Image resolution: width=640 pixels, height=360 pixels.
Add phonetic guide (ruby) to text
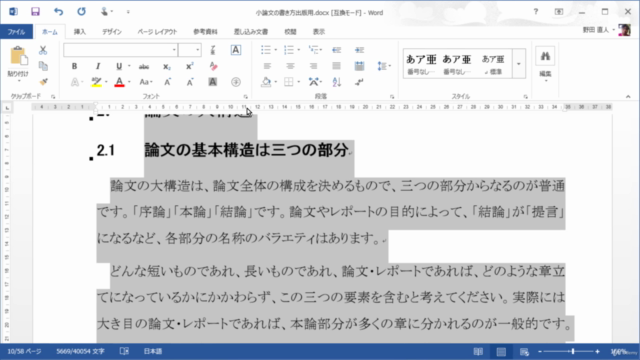[x=213, y=50]
